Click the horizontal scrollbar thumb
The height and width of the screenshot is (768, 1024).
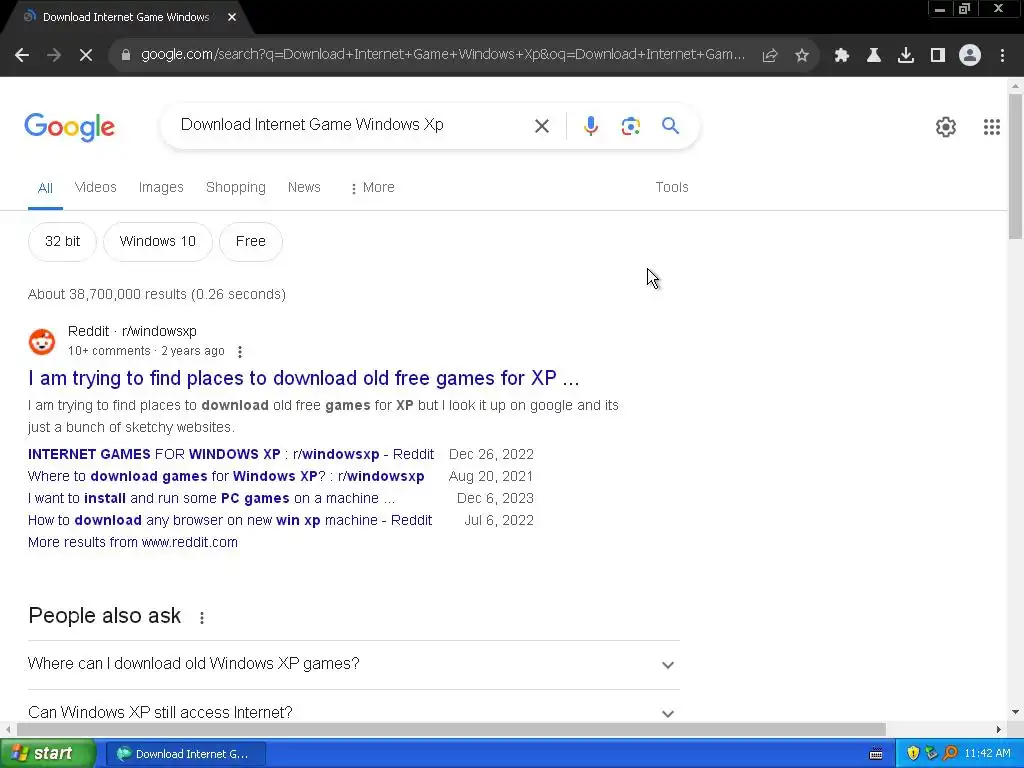click(x=451, y=729)
